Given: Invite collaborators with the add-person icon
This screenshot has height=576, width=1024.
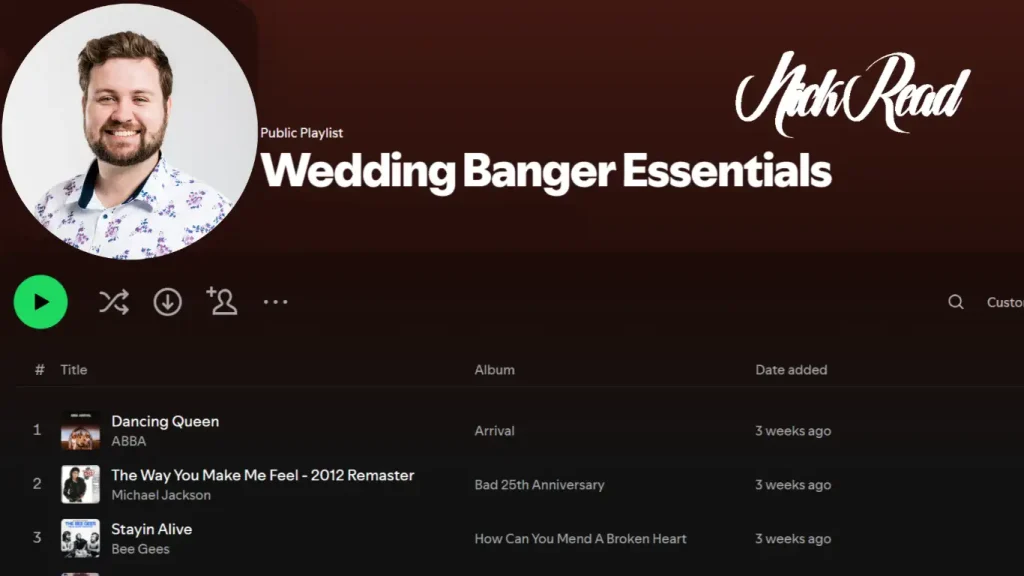Looking at the screenshot, I should [x=222, y=301].
